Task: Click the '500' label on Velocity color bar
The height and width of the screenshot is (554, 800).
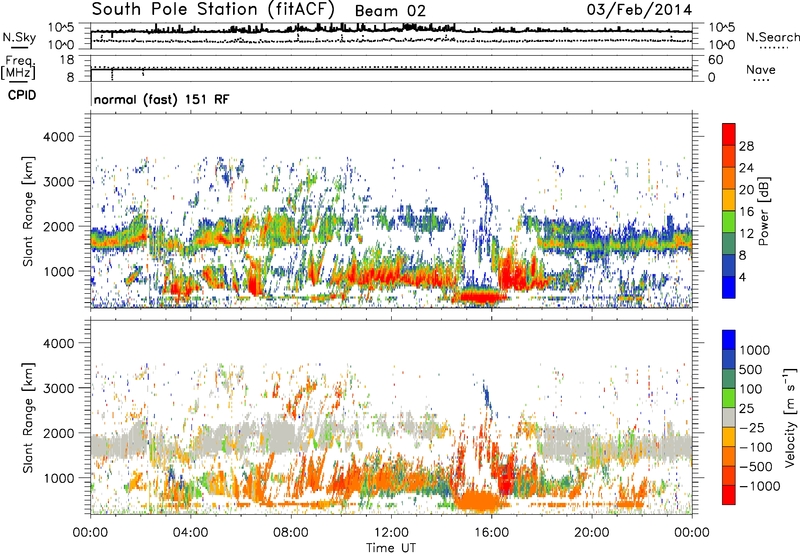Action: [x=751, y=370]
